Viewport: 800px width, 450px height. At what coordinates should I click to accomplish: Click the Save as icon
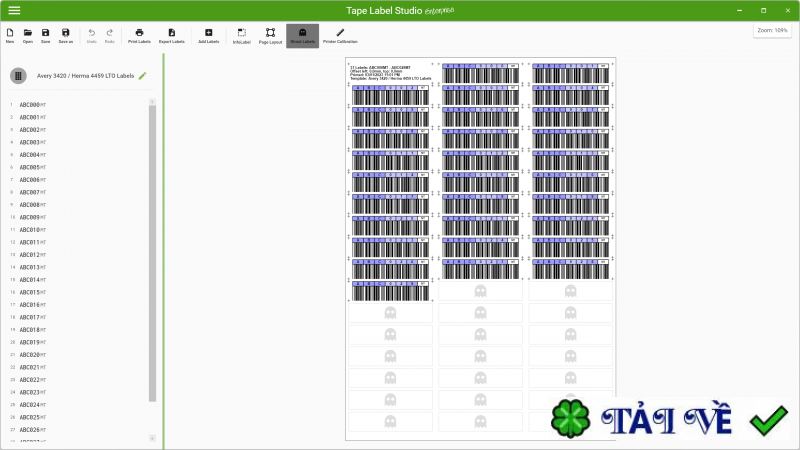tap(65, 35)
